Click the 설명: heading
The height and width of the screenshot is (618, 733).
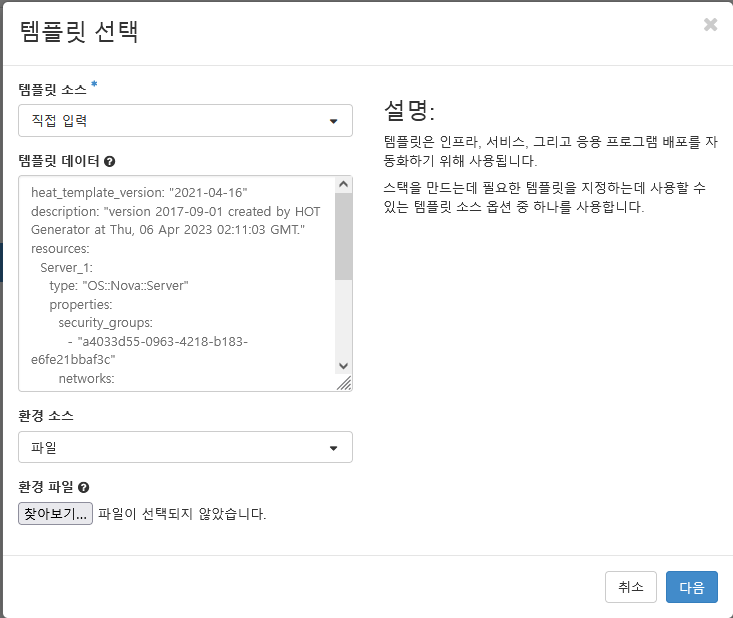tap(409, 111)
